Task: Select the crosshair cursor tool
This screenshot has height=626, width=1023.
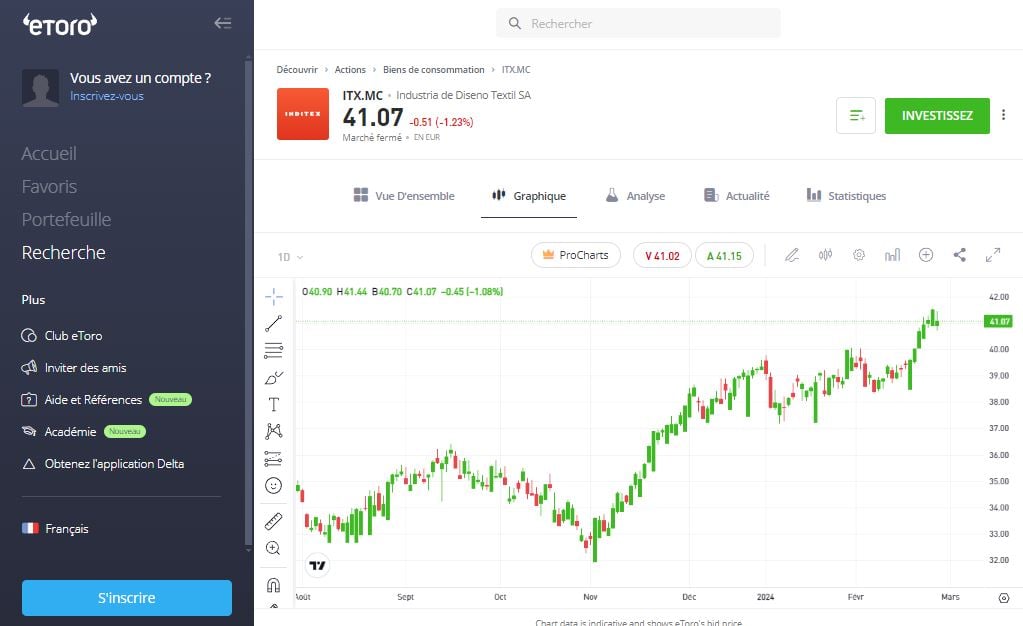Action: [x=272, y=296]
